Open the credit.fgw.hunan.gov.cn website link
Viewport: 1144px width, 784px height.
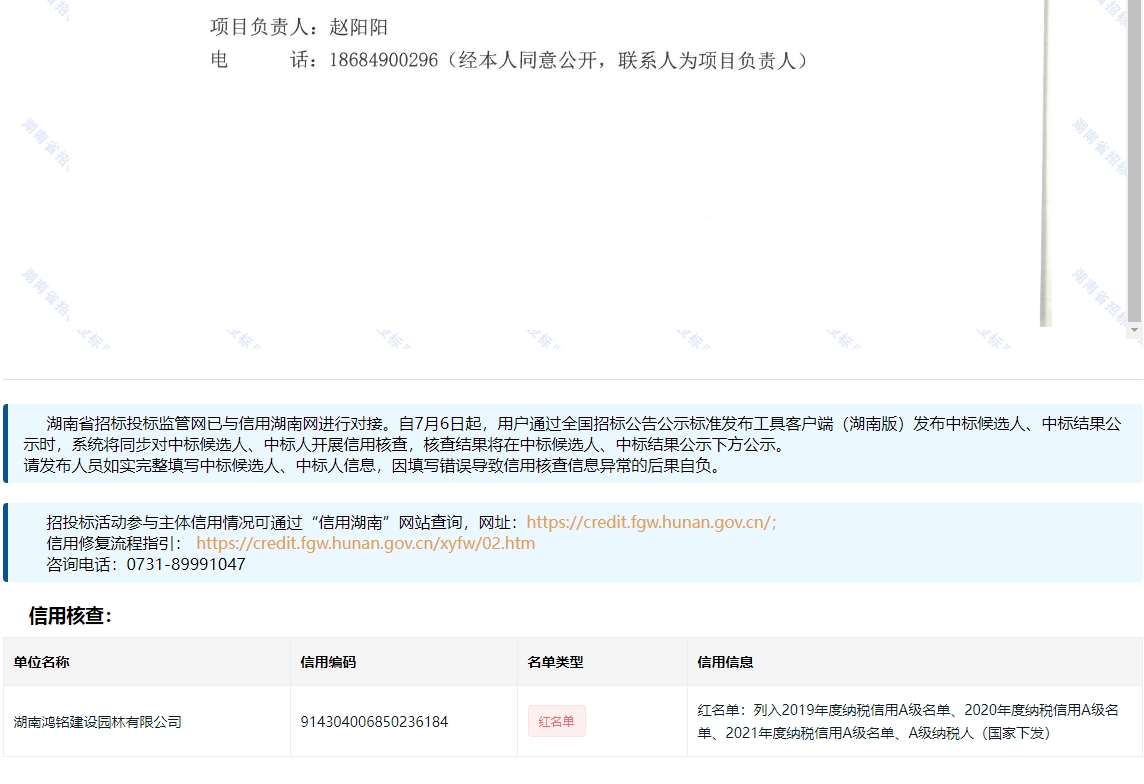click(x=651, y=522)
